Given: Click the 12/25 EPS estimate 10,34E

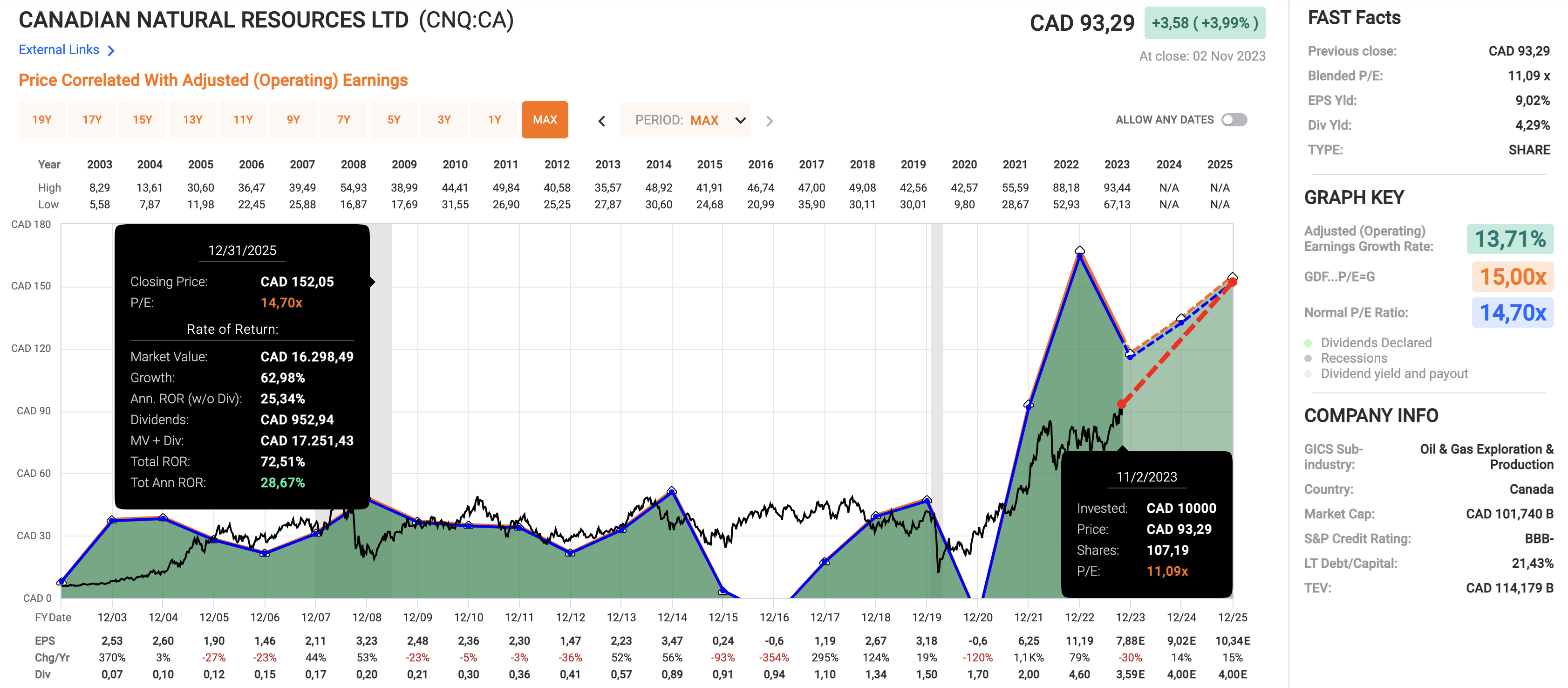Looking at the screenshot, I should point(1233,640).
